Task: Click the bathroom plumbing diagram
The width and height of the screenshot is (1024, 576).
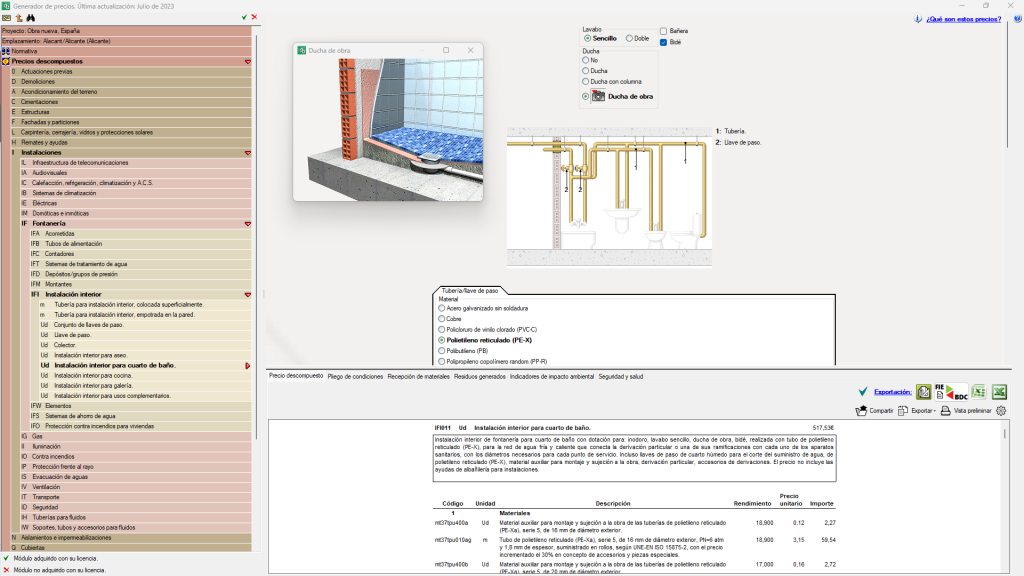Action: (x=609, y=197)
